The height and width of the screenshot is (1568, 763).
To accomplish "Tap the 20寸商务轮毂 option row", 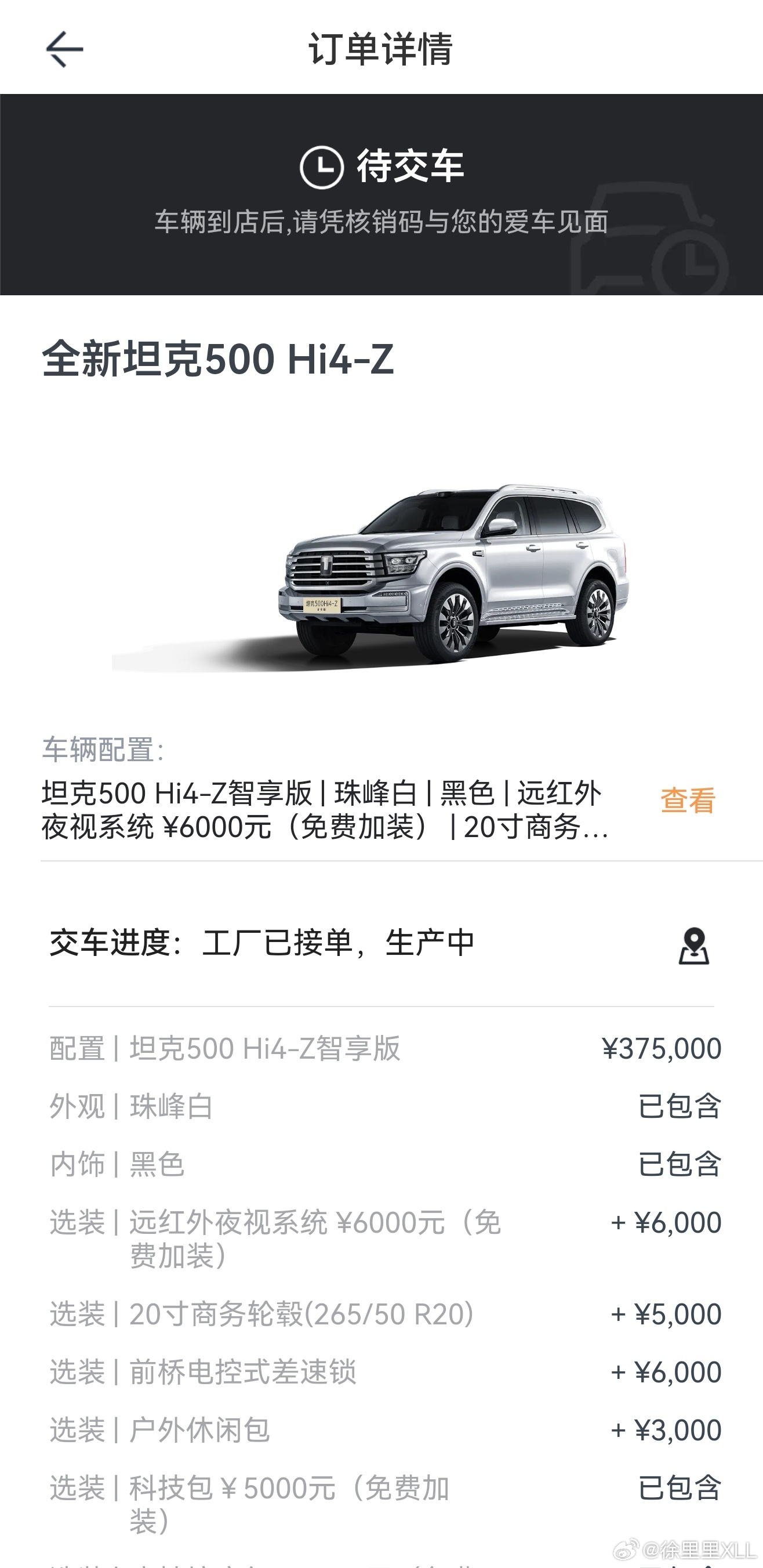I will pyautogui.click(x=385, y=1313).
